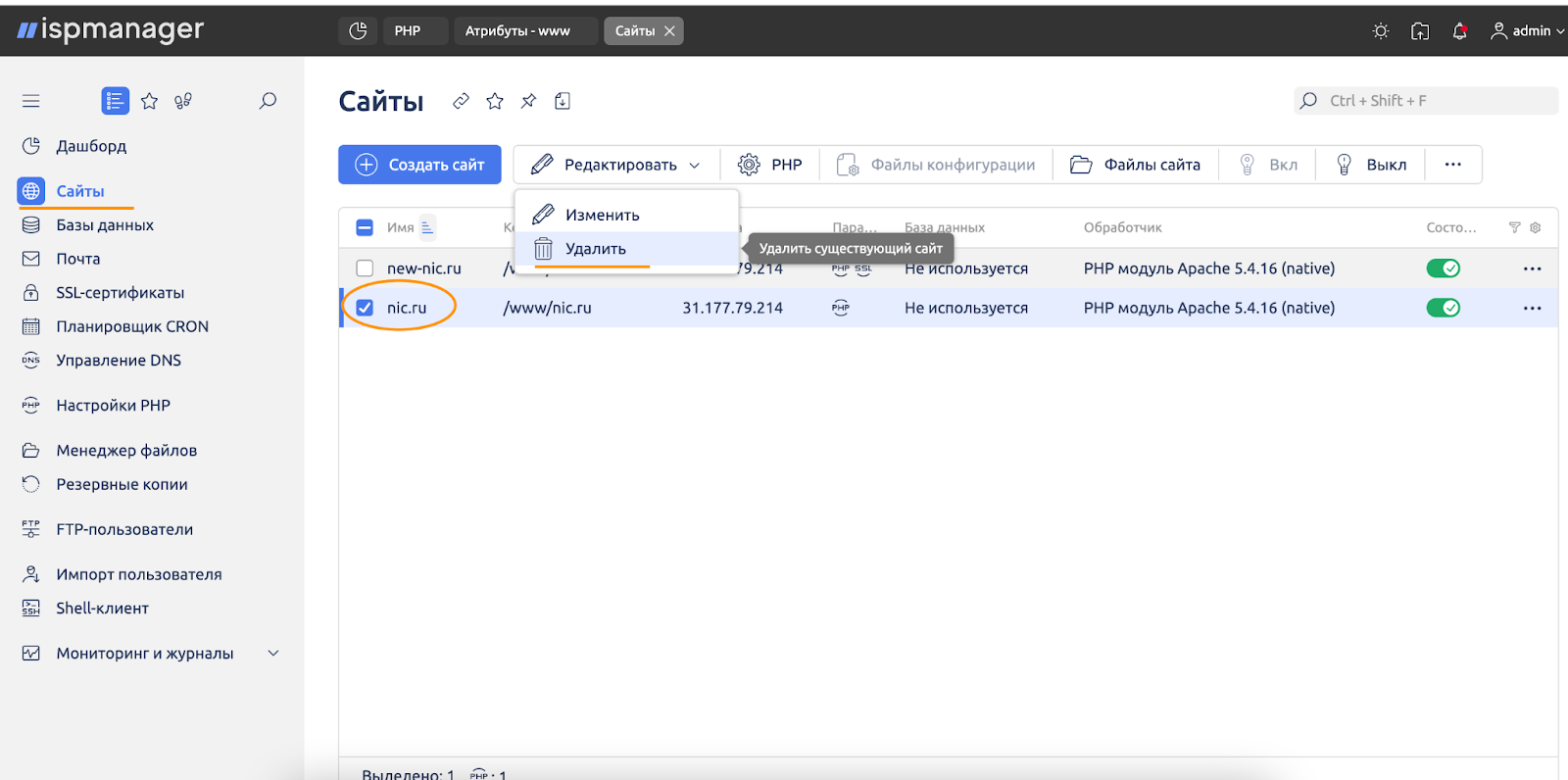Close the Сайты tab

coord(670,31)
